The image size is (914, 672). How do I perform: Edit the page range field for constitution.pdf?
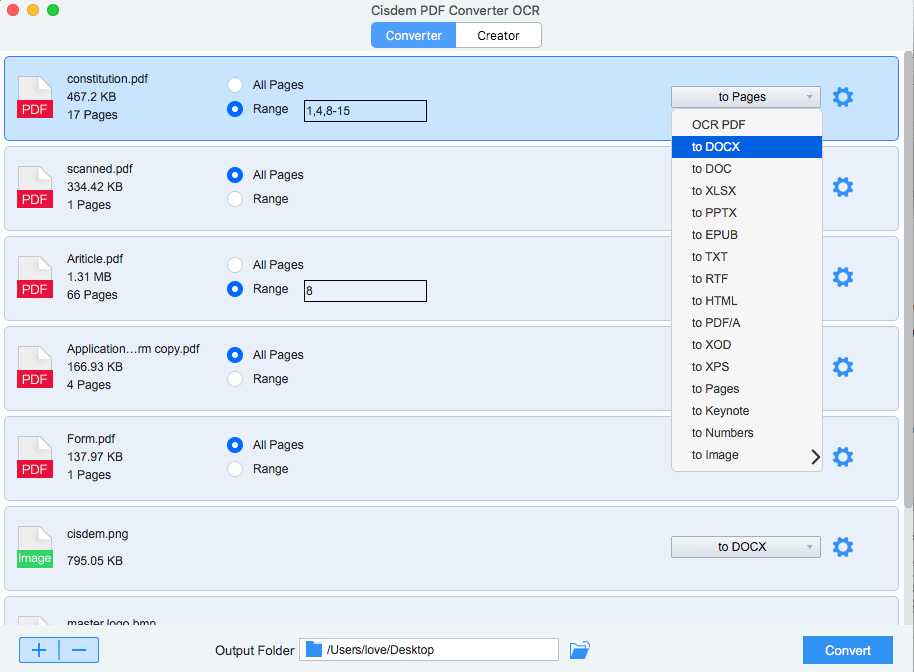365,111
